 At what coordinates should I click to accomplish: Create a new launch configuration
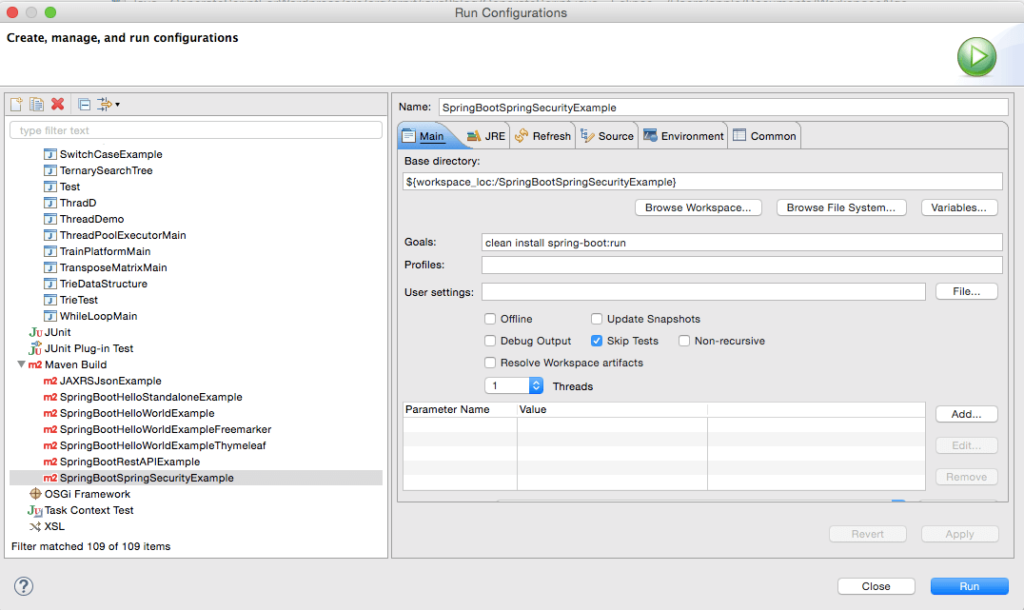point(16,103)
